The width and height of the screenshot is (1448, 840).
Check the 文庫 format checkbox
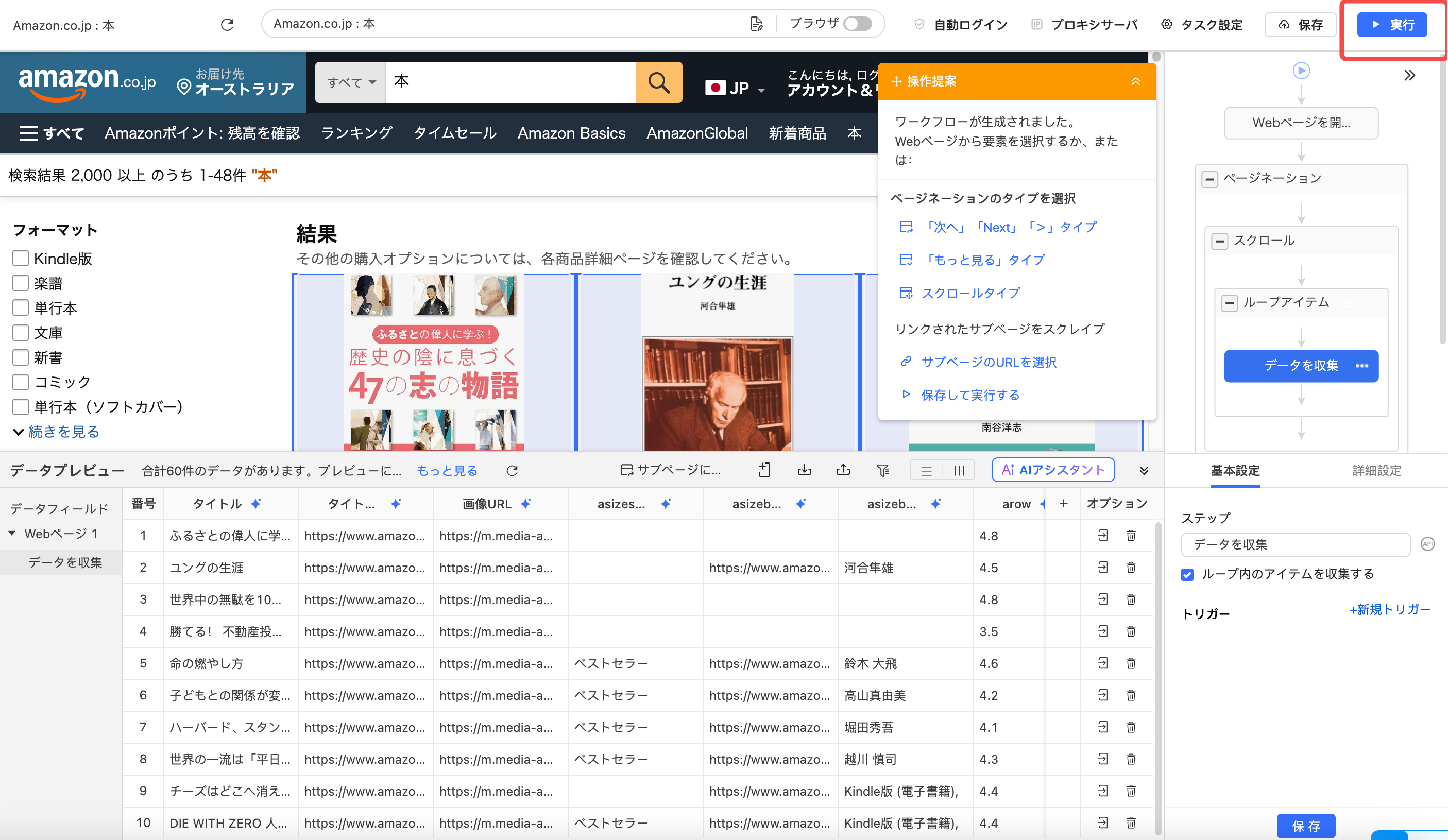(21, 332)
